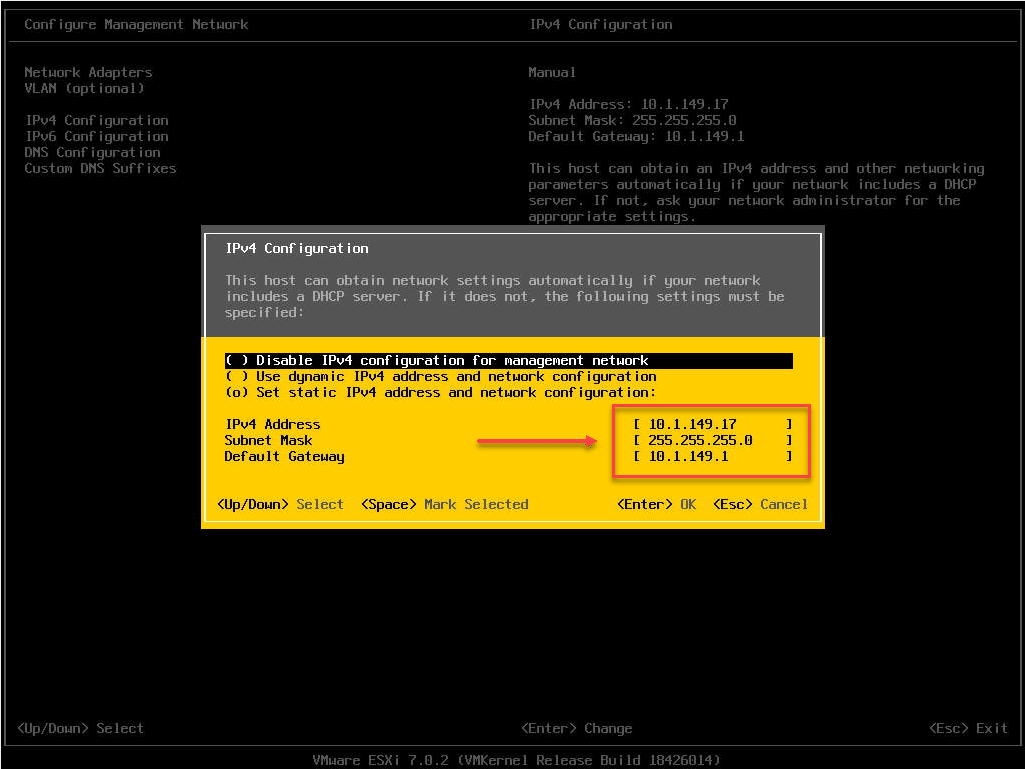Click the Default Gateway input field

pyautogui.click(x=711, y=456)
